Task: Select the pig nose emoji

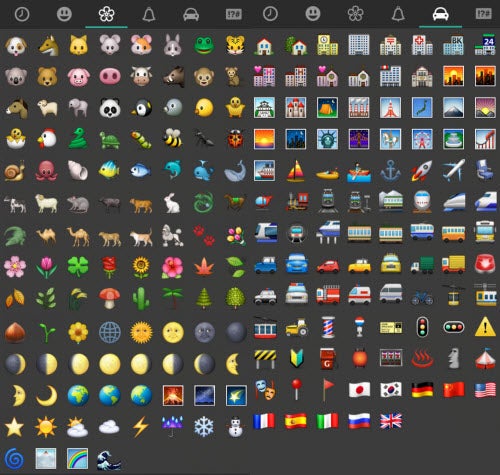Action: tap(110, 76)
